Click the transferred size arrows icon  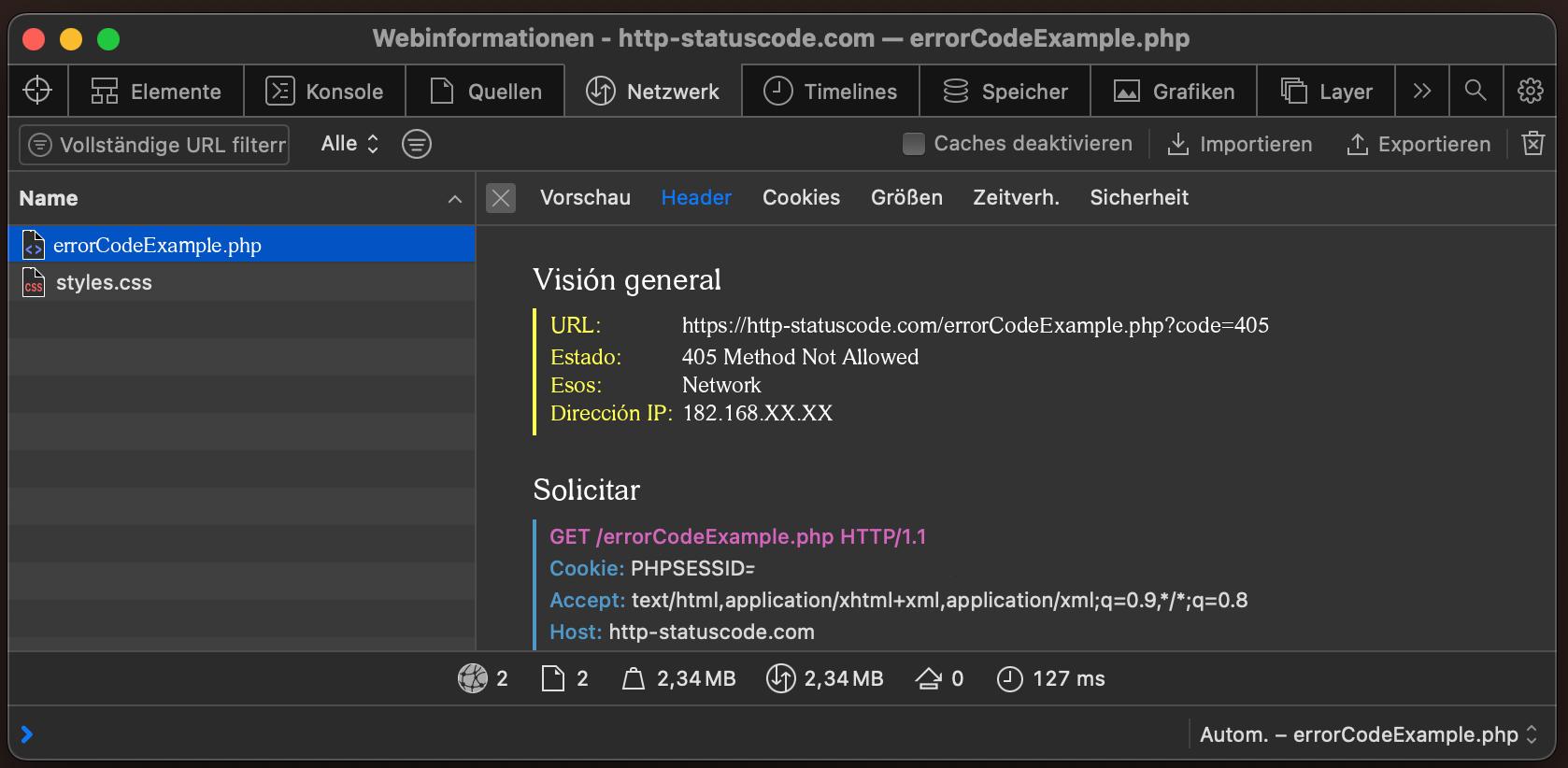[780, 678]
